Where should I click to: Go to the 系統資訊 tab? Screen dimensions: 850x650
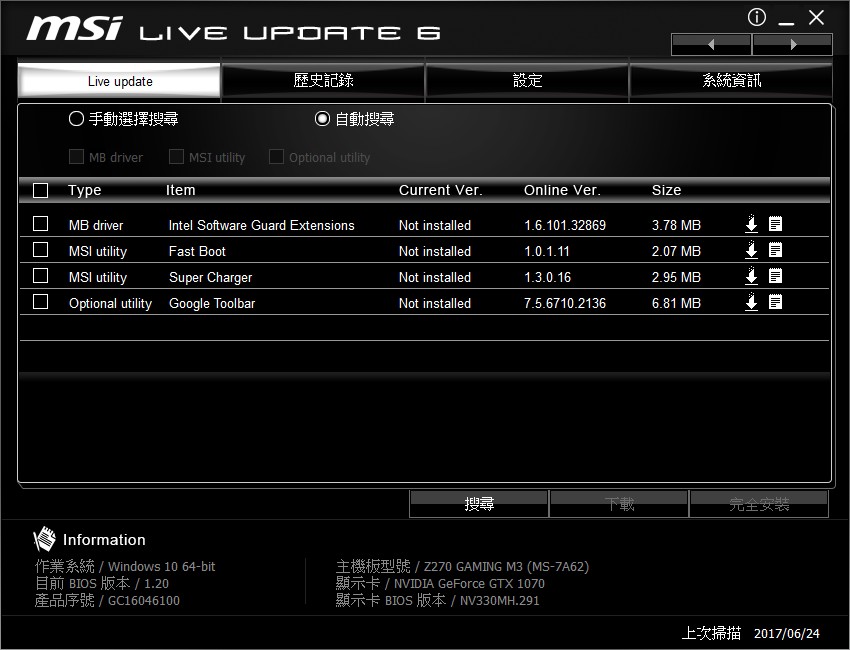click(731, 81)
